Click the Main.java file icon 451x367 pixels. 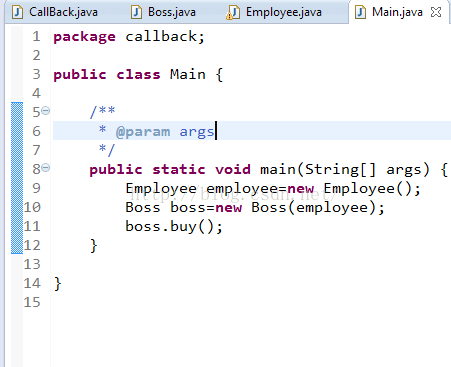click(360, 13)
